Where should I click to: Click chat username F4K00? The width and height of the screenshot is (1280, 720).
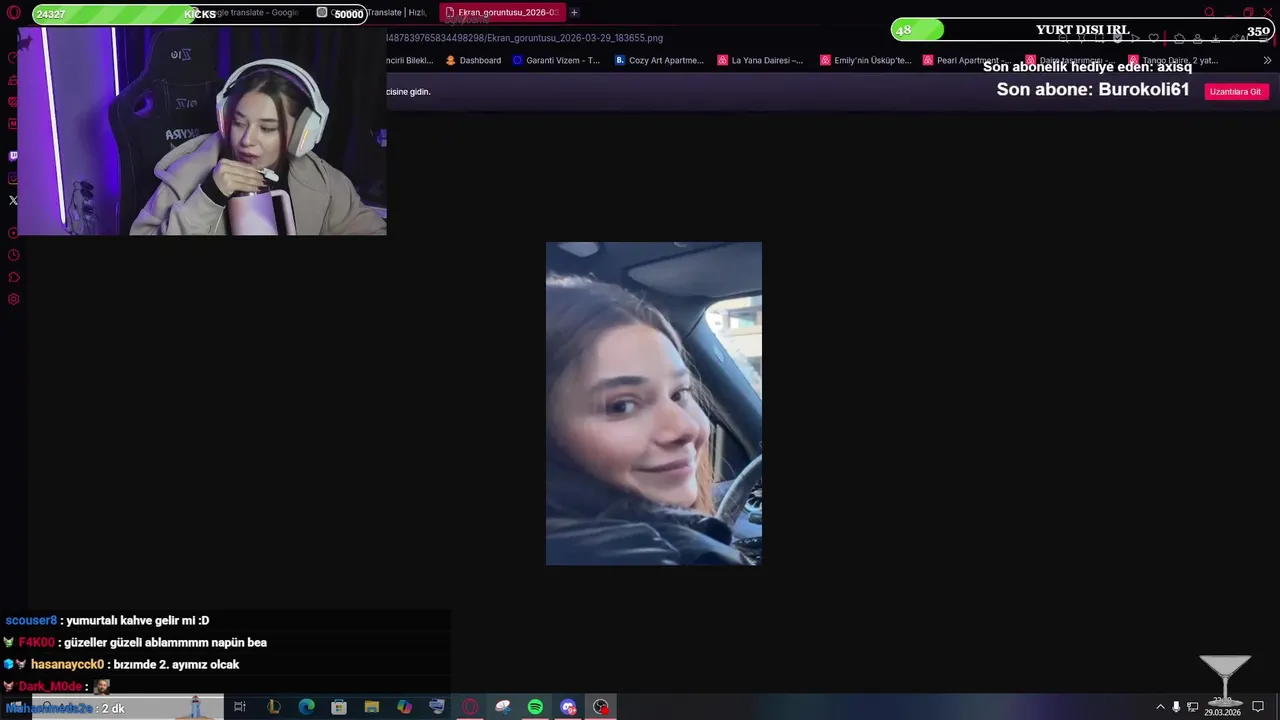(37, 642)
